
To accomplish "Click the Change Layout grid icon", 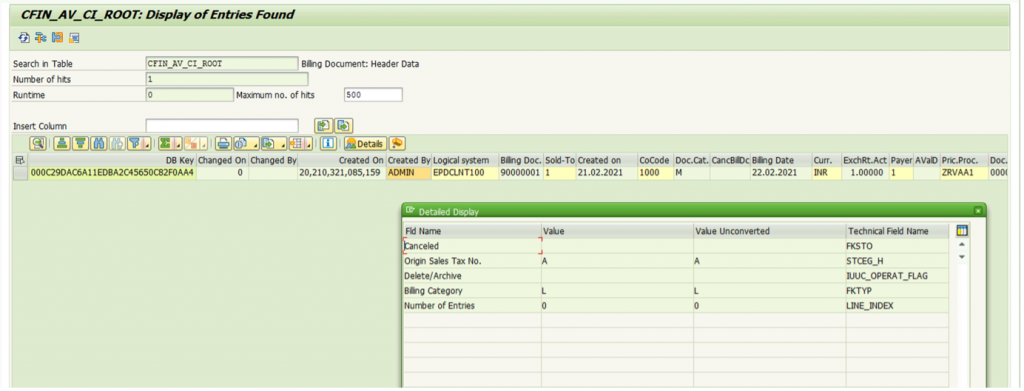I will (x=296, y=143).
